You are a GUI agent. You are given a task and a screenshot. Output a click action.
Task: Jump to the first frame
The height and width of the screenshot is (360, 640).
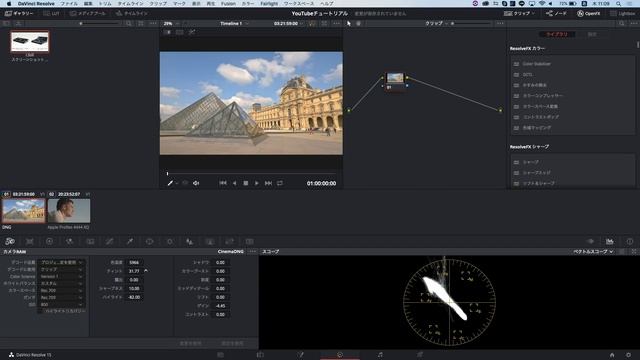coord(223,183)
